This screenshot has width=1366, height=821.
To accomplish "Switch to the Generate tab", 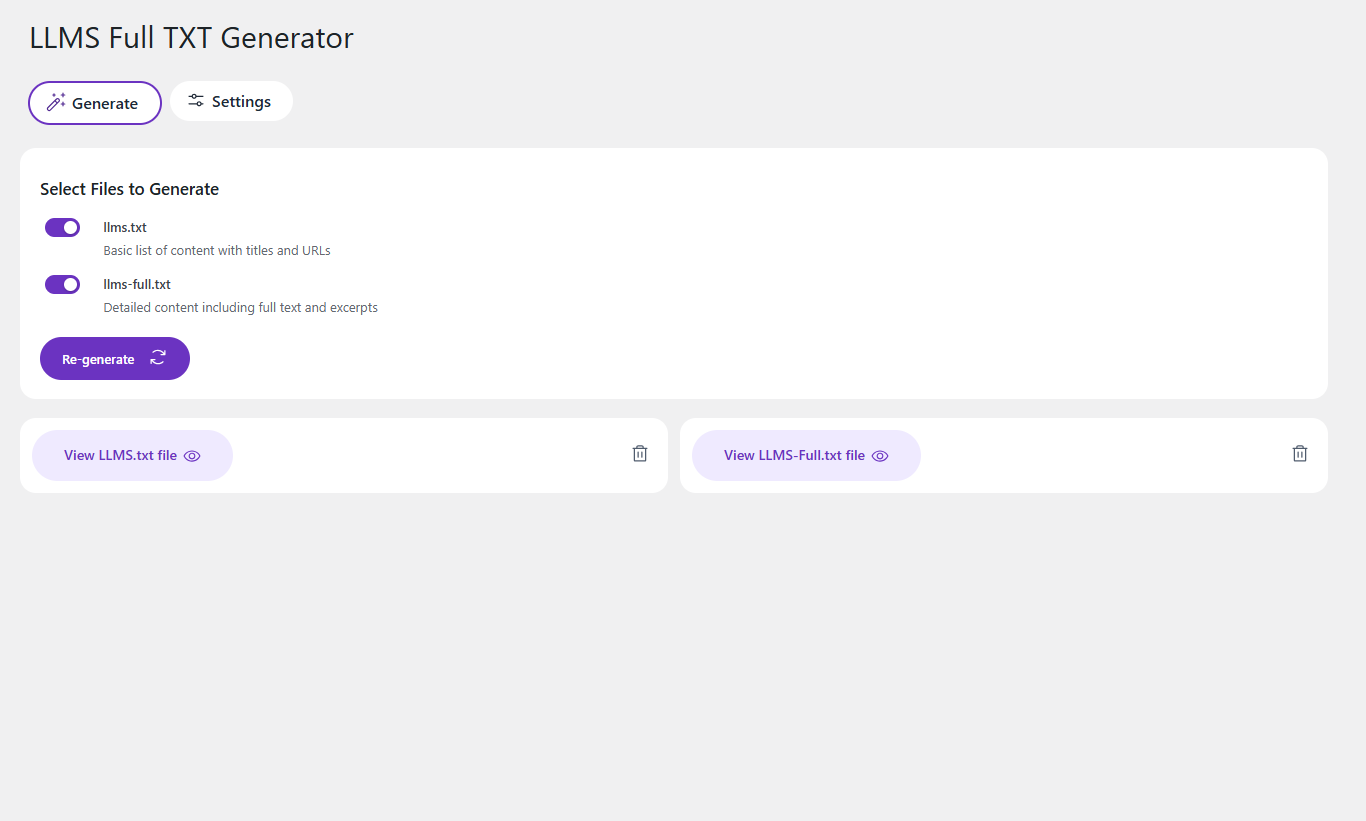I will coord(95,103).
